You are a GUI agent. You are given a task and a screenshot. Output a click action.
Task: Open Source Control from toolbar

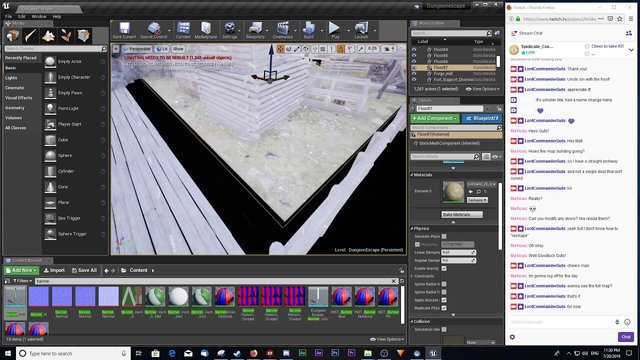153,30
